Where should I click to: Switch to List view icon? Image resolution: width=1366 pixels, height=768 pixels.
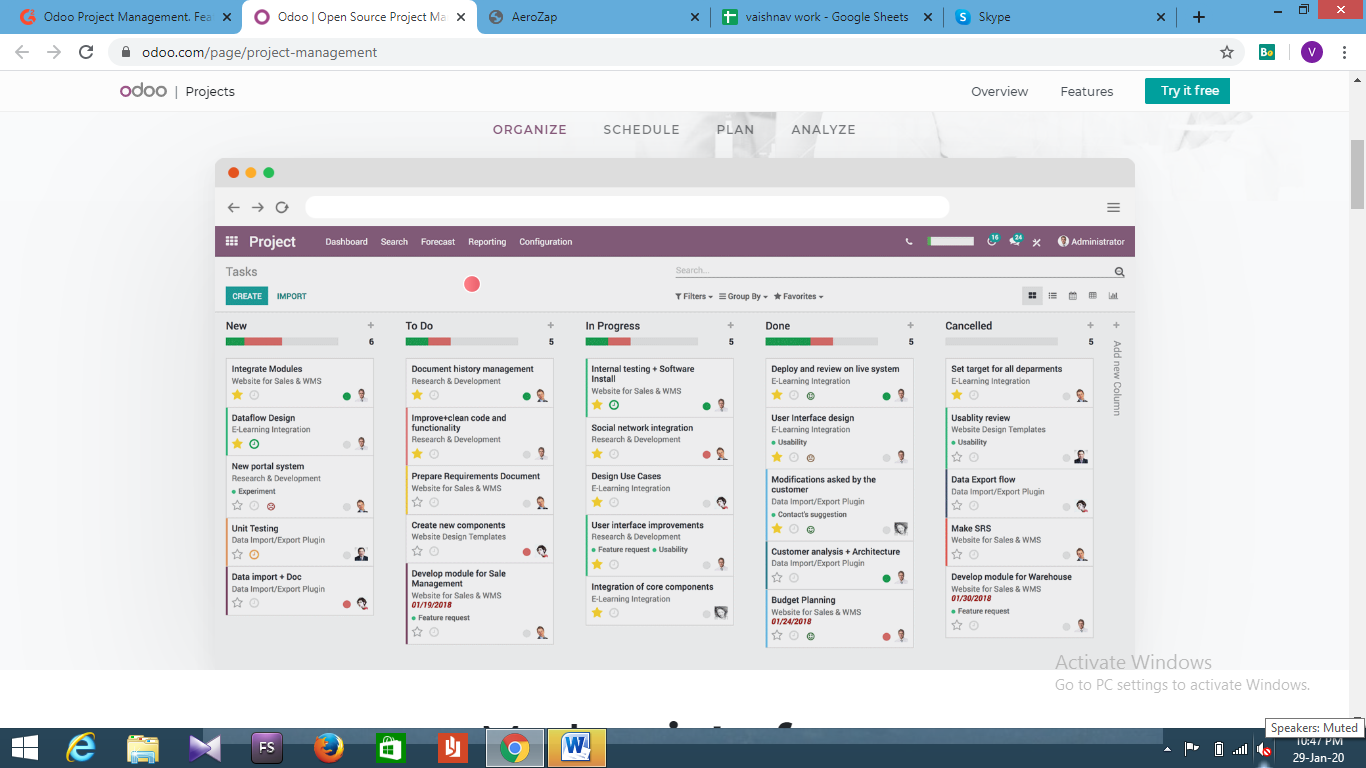coord(1052,296)
